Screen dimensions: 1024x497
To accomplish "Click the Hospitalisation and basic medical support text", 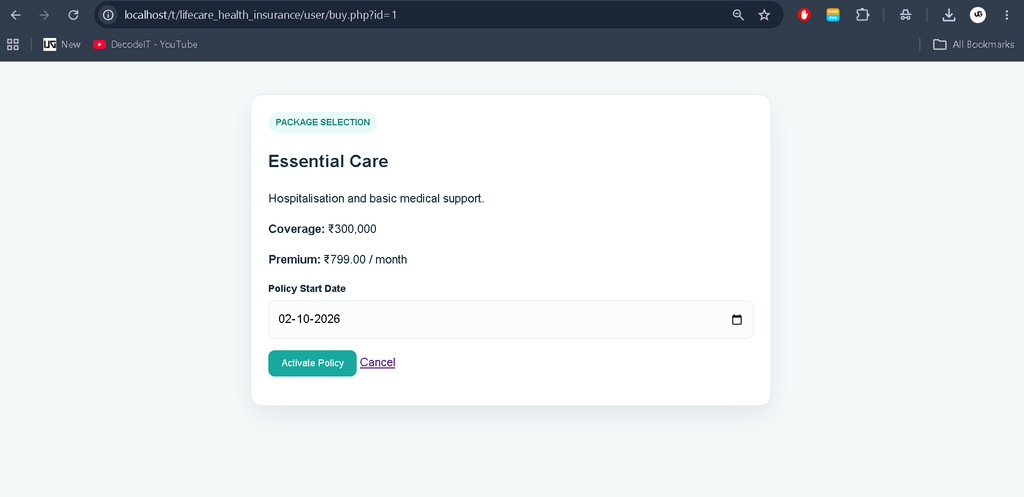I will point(376,199).
